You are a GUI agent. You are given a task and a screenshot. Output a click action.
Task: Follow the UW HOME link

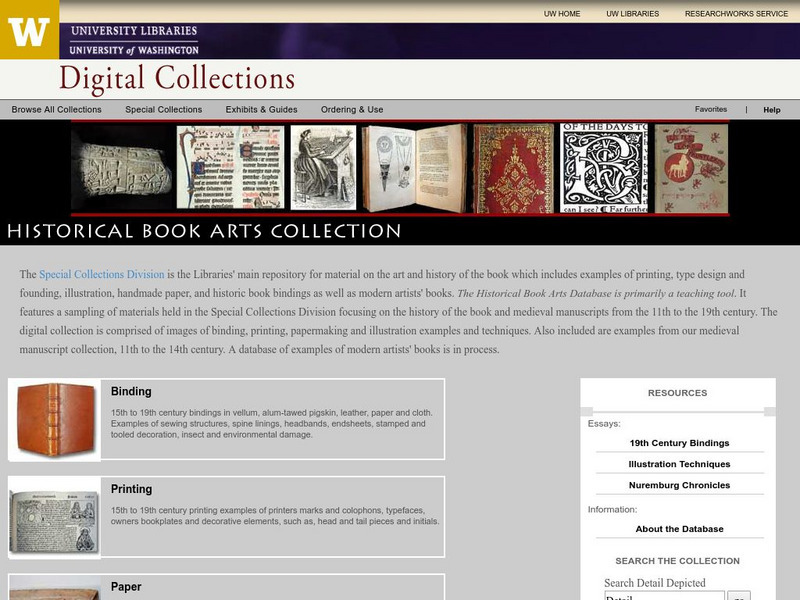pos(562,14)
